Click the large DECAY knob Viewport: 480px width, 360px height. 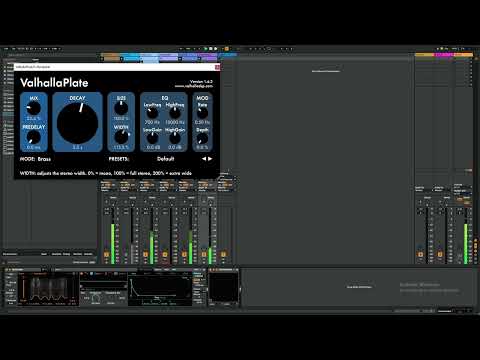(x=77, y=123)
